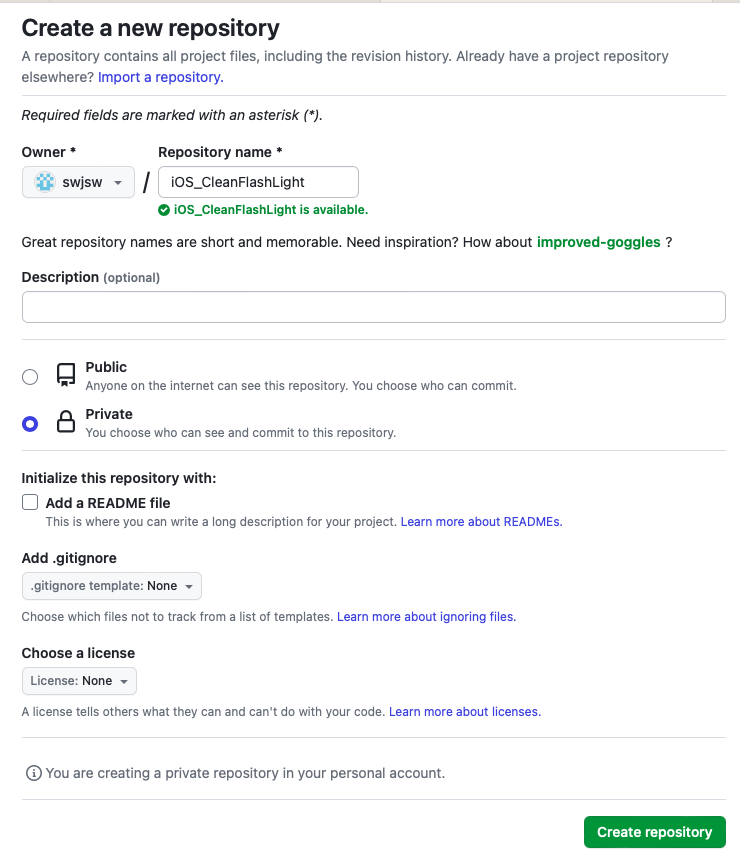Expand the .gitignore template dropdown

click(x=112, y=586)
